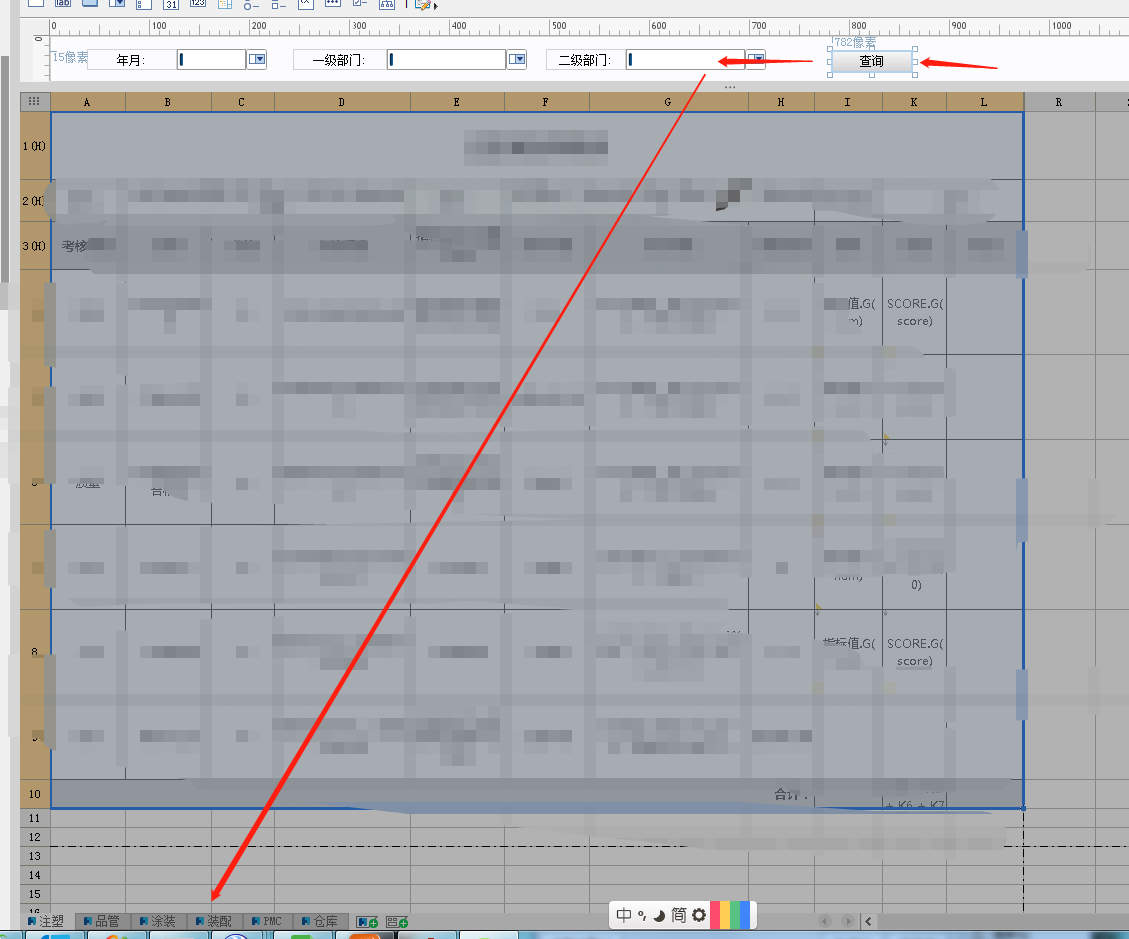Insert a label widget from toolbar
This screenshot has width=1129, height=939.
[x=63, y=4]
